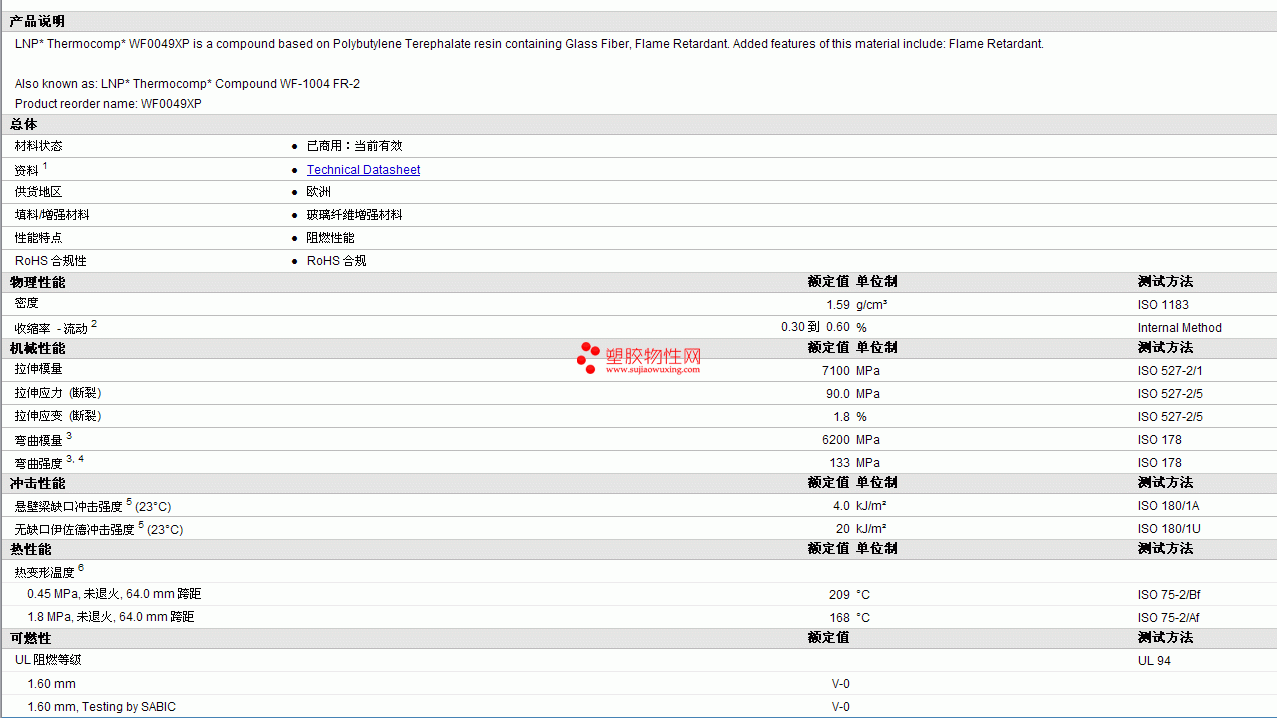Click the "1.8 MPa, 未退火, 64.0 mm 跨距" label
Image resolution: width=1277 pixels, height=718 pixels.
tap(111, 617)
